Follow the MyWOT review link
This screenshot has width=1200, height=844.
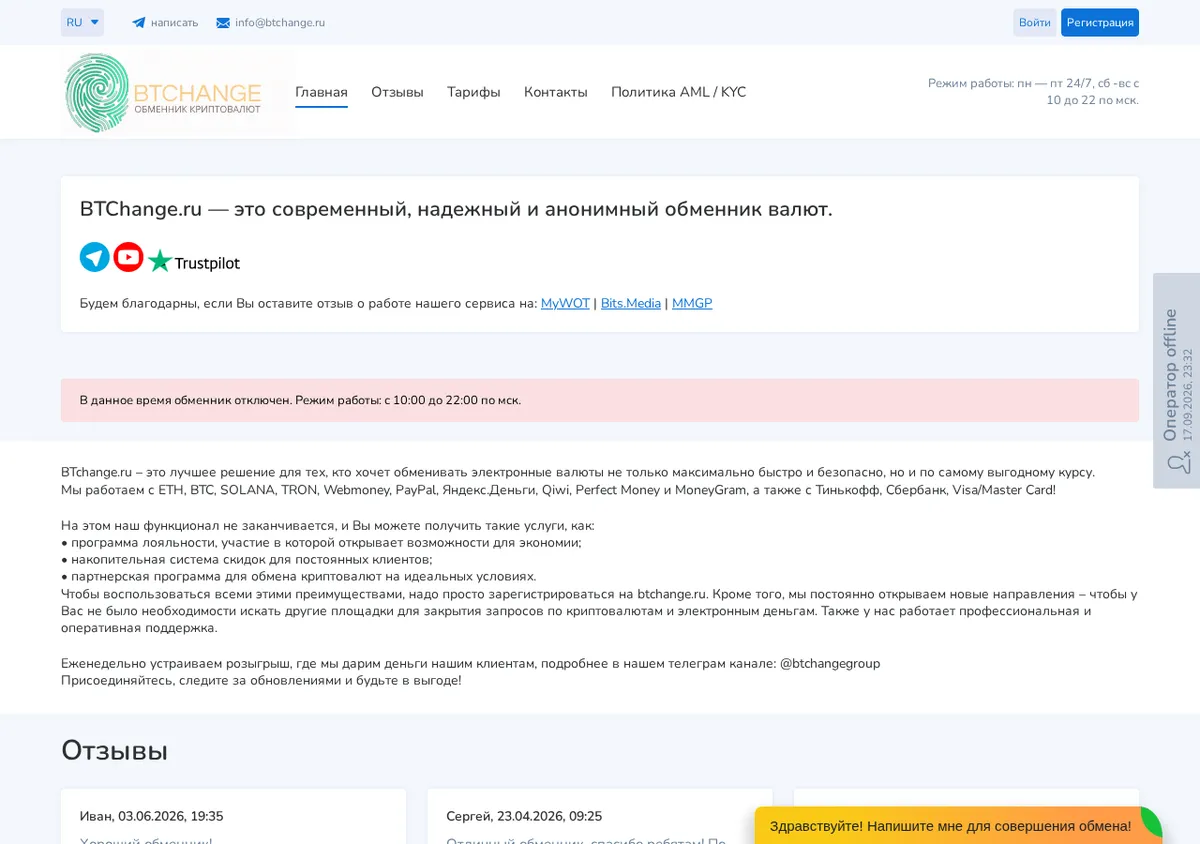coord(565,303)
